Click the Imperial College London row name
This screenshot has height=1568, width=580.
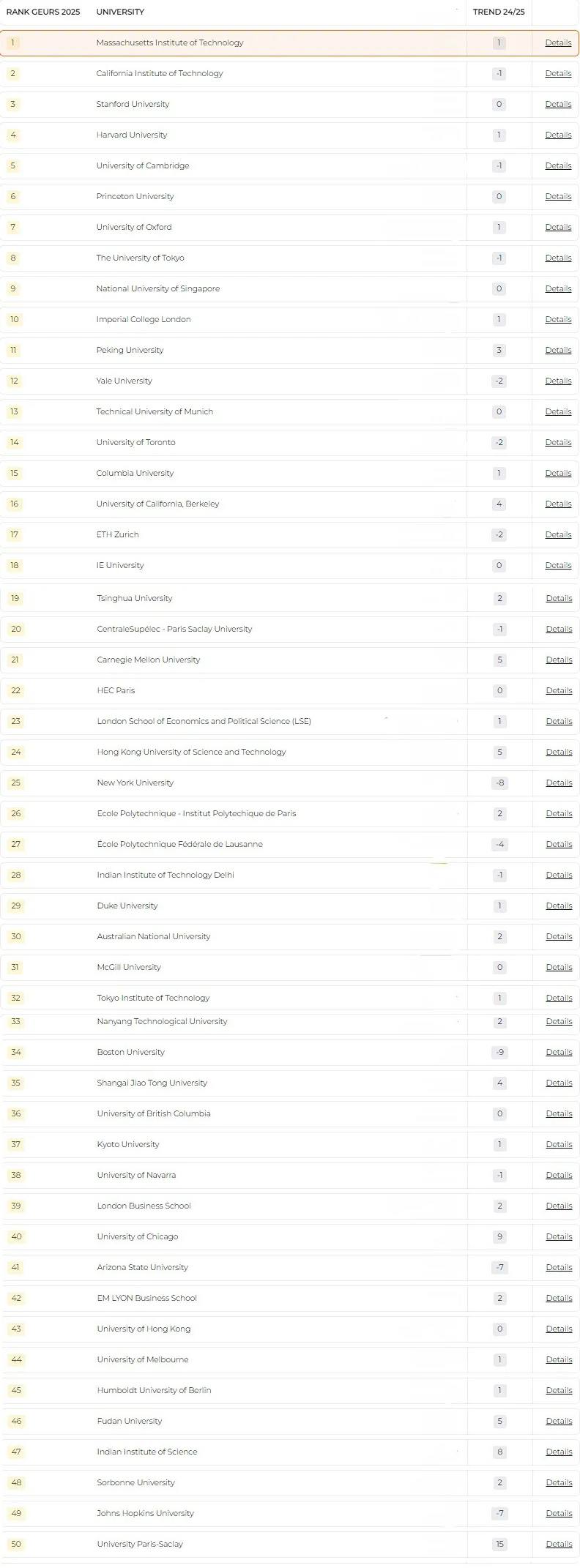point(144,319)
